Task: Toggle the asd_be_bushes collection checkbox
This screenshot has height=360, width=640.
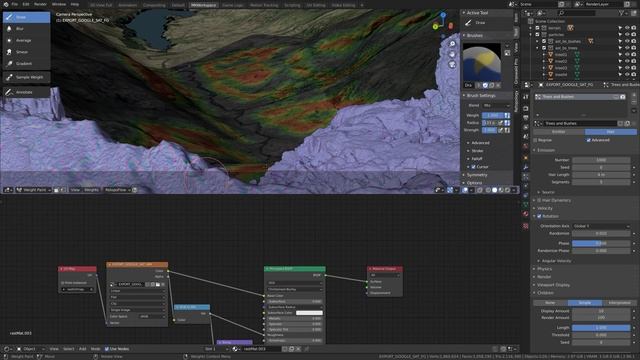Action: [x=544, y=41]
